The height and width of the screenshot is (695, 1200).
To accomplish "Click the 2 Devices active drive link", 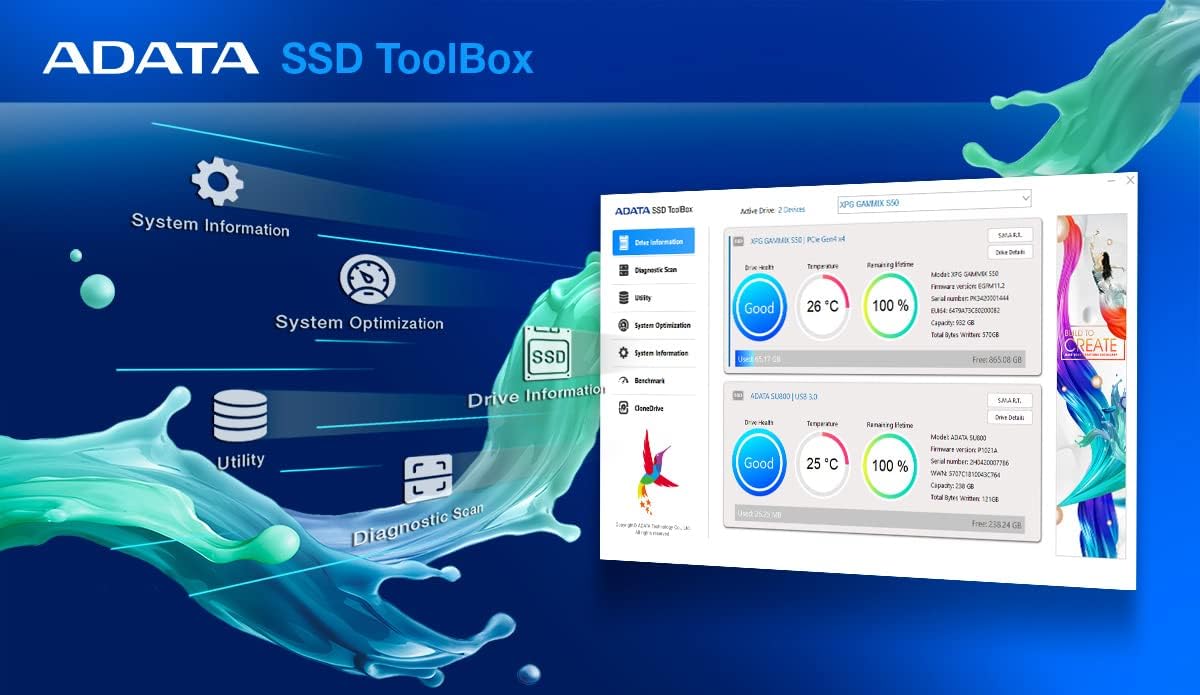I will [x=791, y=209].
